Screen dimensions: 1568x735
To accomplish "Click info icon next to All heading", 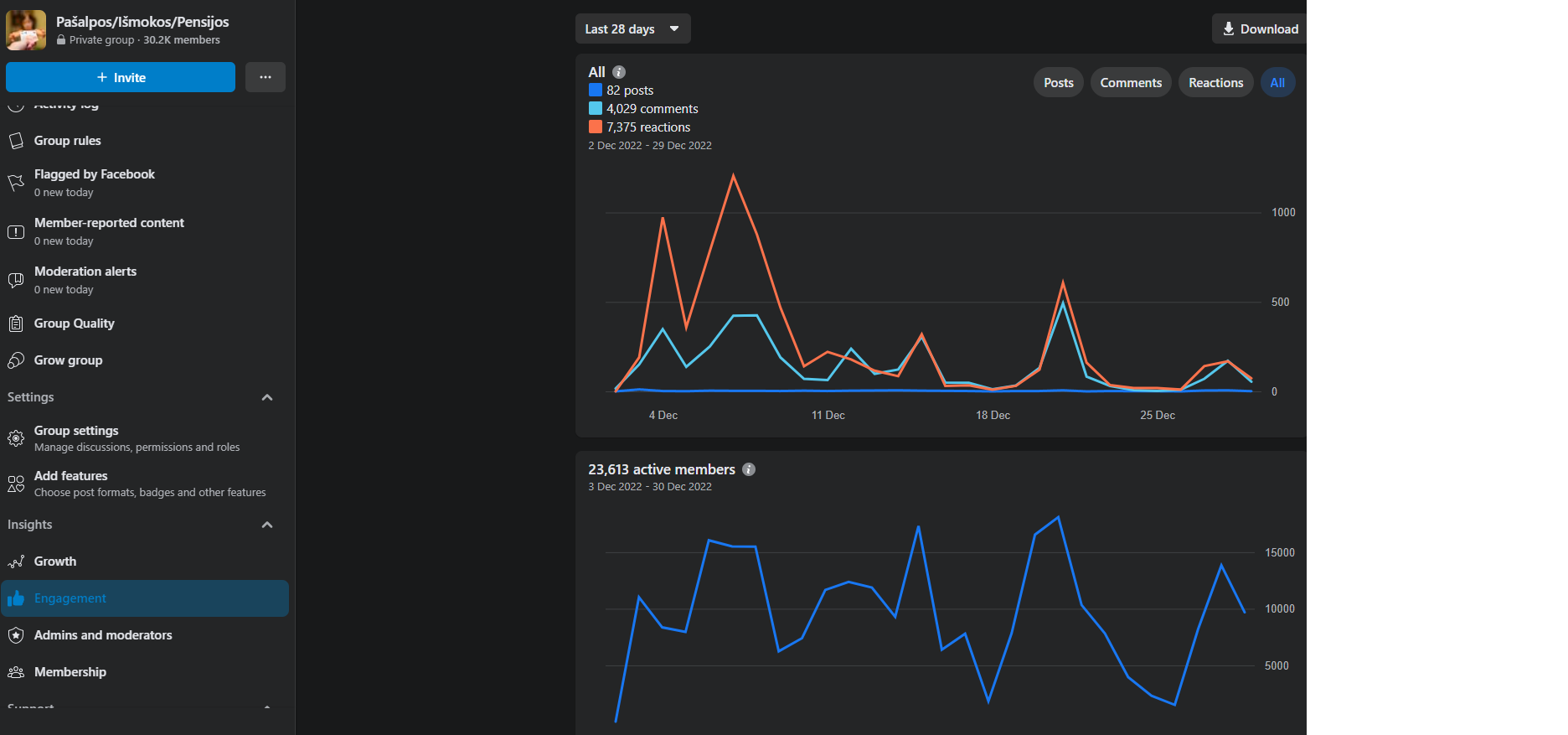I will coord(619,72).
